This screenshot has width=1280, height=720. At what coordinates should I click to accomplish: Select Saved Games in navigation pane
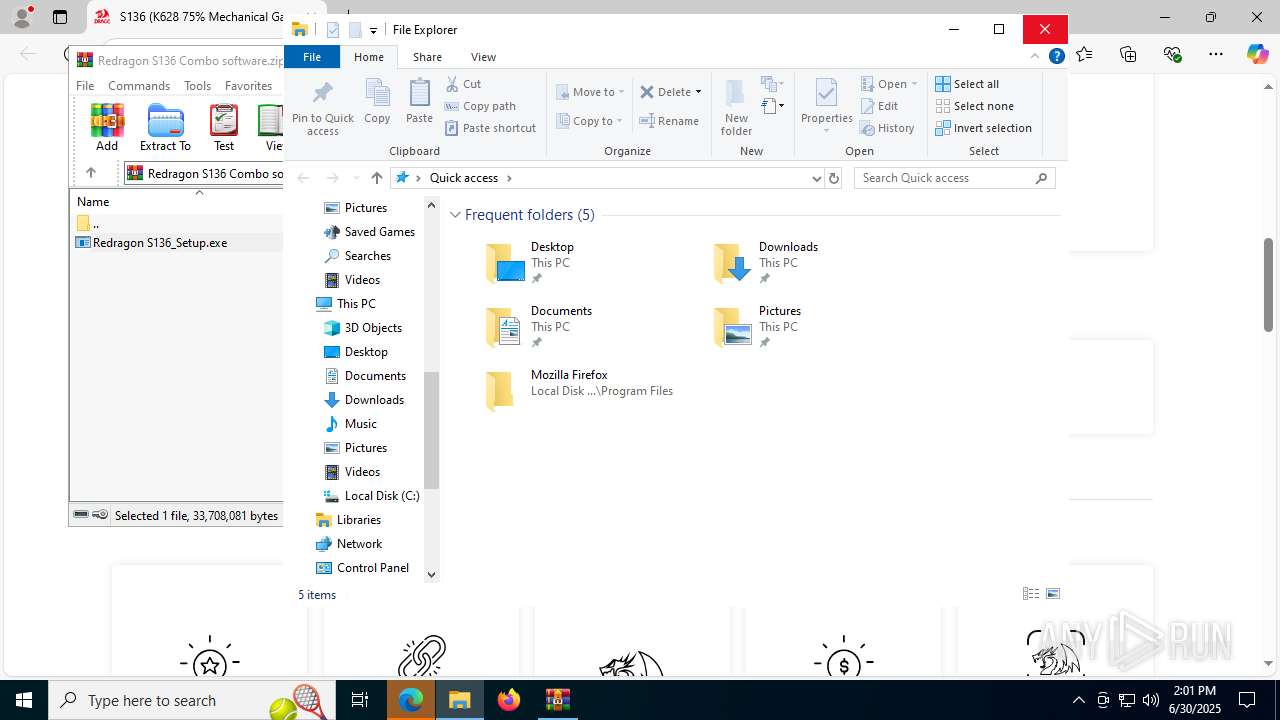(x=369, y=232)
